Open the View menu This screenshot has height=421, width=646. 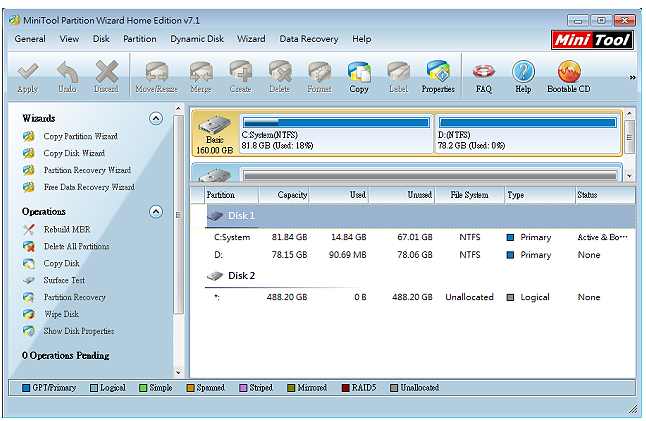click(x=69, y=39)
